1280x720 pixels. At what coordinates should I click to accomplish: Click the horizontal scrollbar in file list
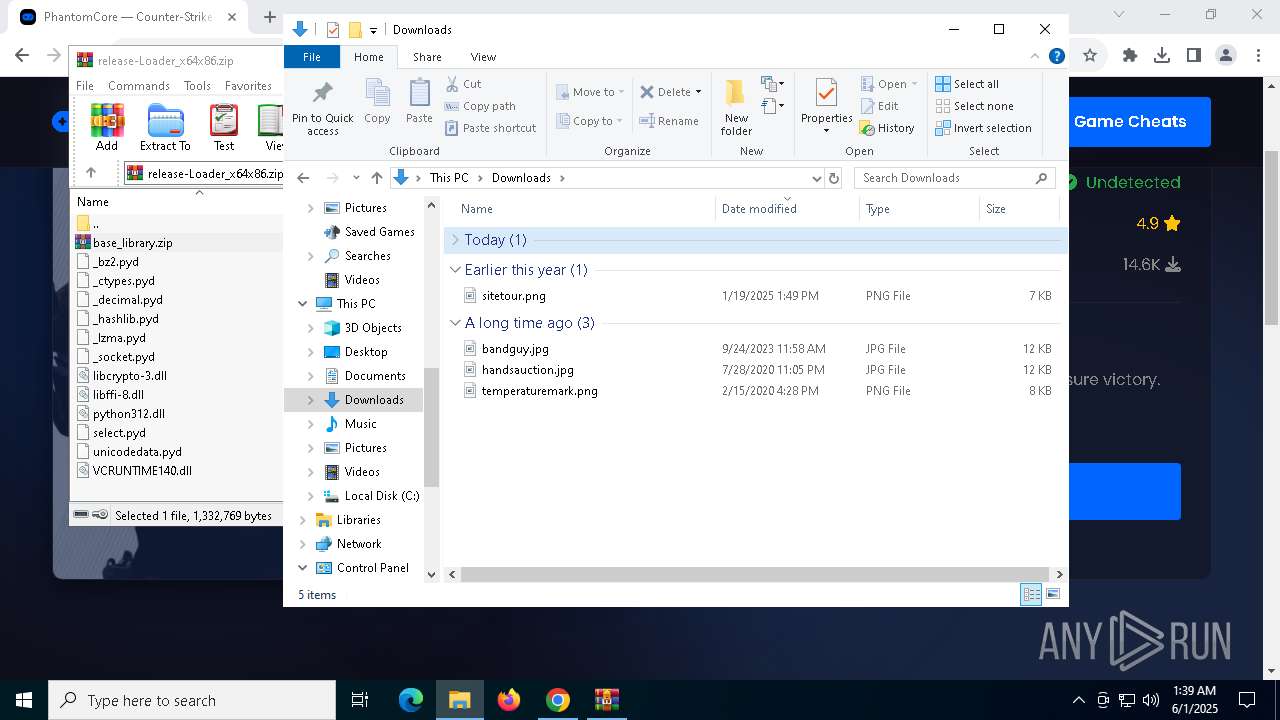(x=755, y=575)
